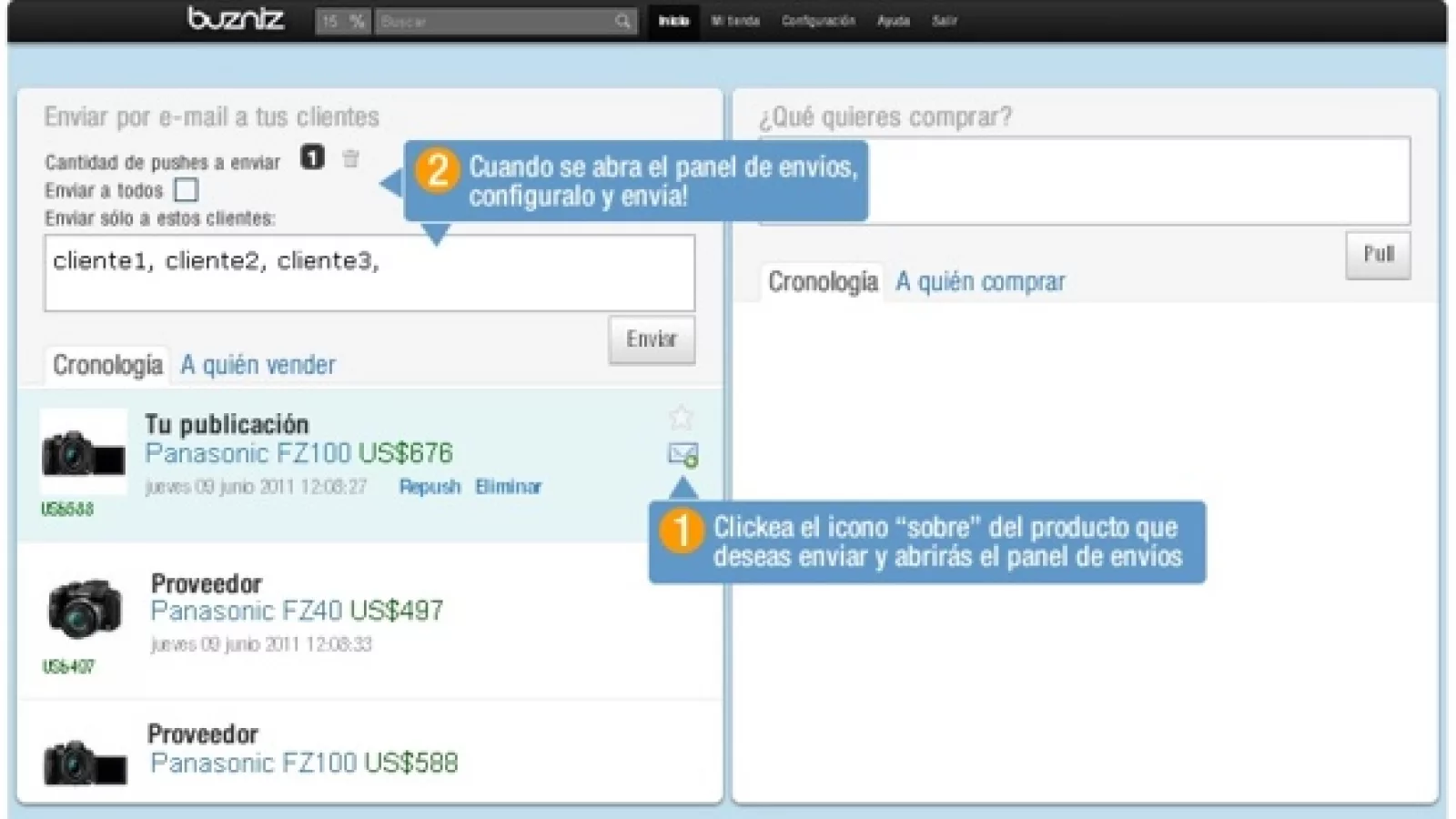The width and height of the screenshot is (1456, 819).
Task: Click the Repush link
Action: (x=430, y=487)
